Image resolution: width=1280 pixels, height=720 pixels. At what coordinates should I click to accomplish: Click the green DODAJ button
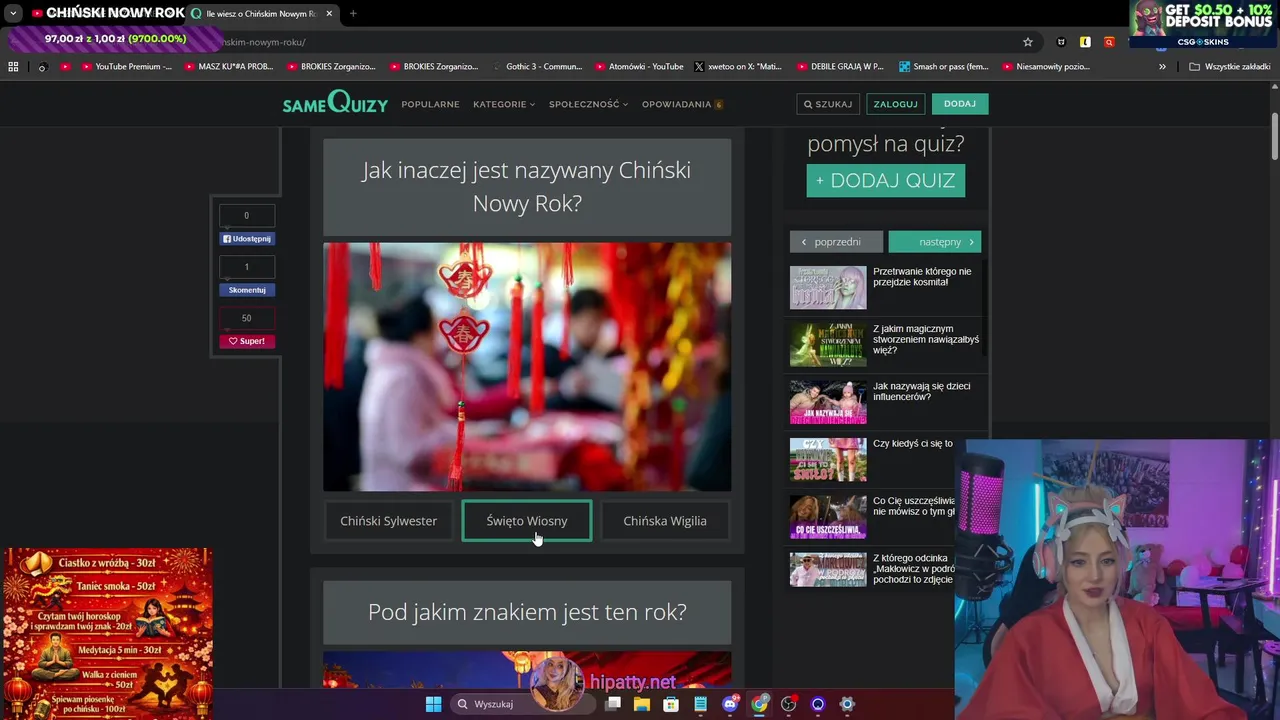[960, 104]
